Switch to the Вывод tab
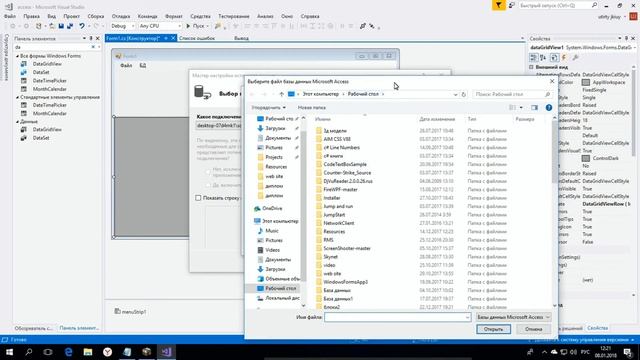Screen dimensions: 640x360 point(241,38)
